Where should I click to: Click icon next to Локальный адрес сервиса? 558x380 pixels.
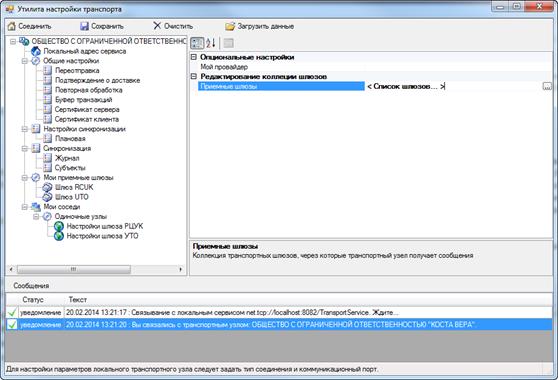pyautogui.click(x=36, y=51)
